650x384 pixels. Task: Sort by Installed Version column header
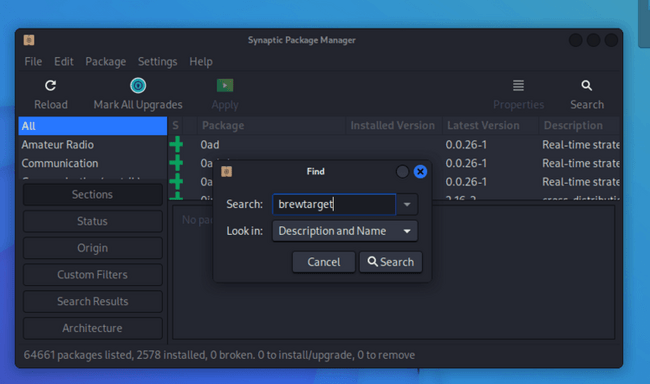click(393, 125)
